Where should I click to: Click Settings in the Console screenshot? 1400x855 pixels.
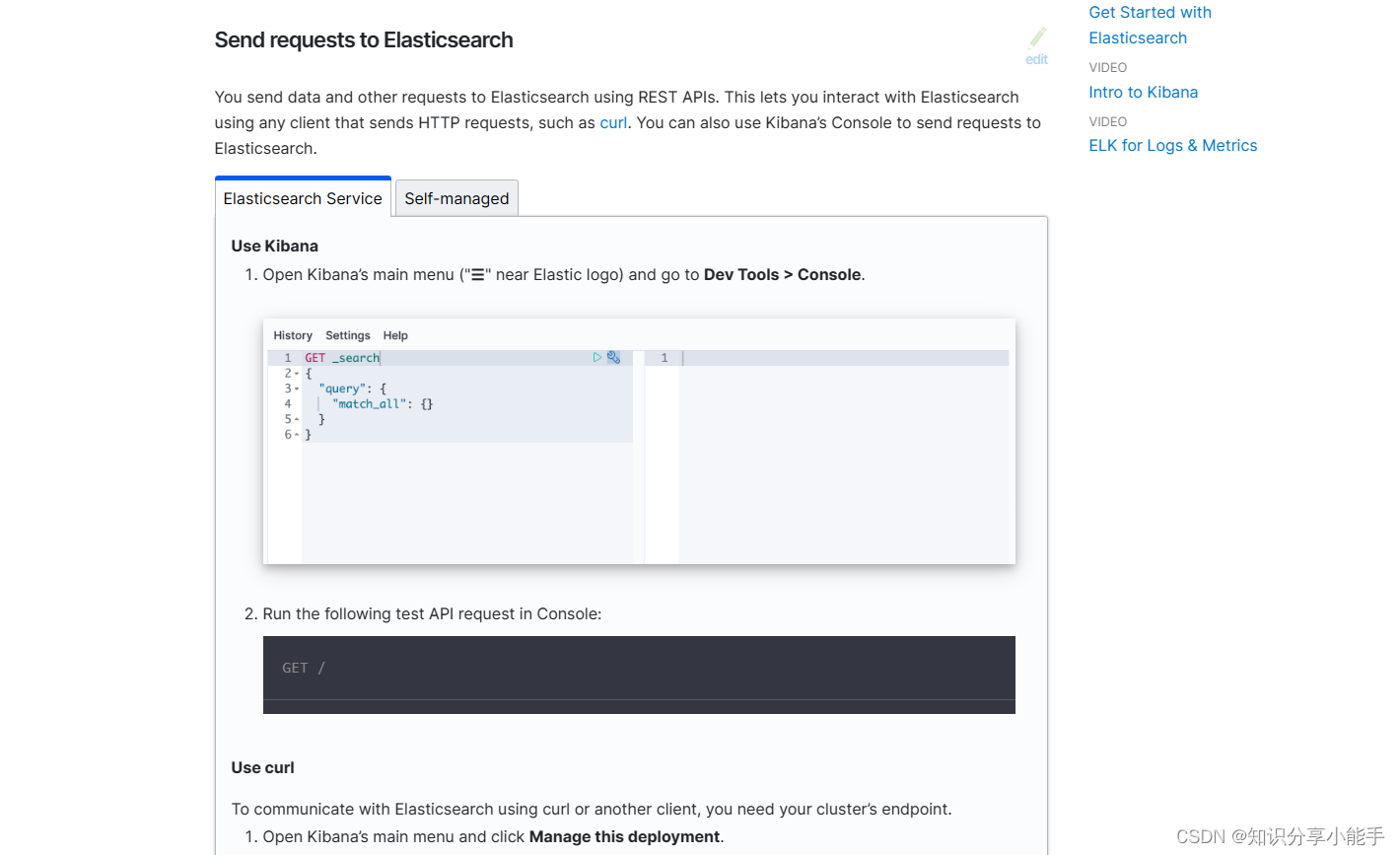348,335
